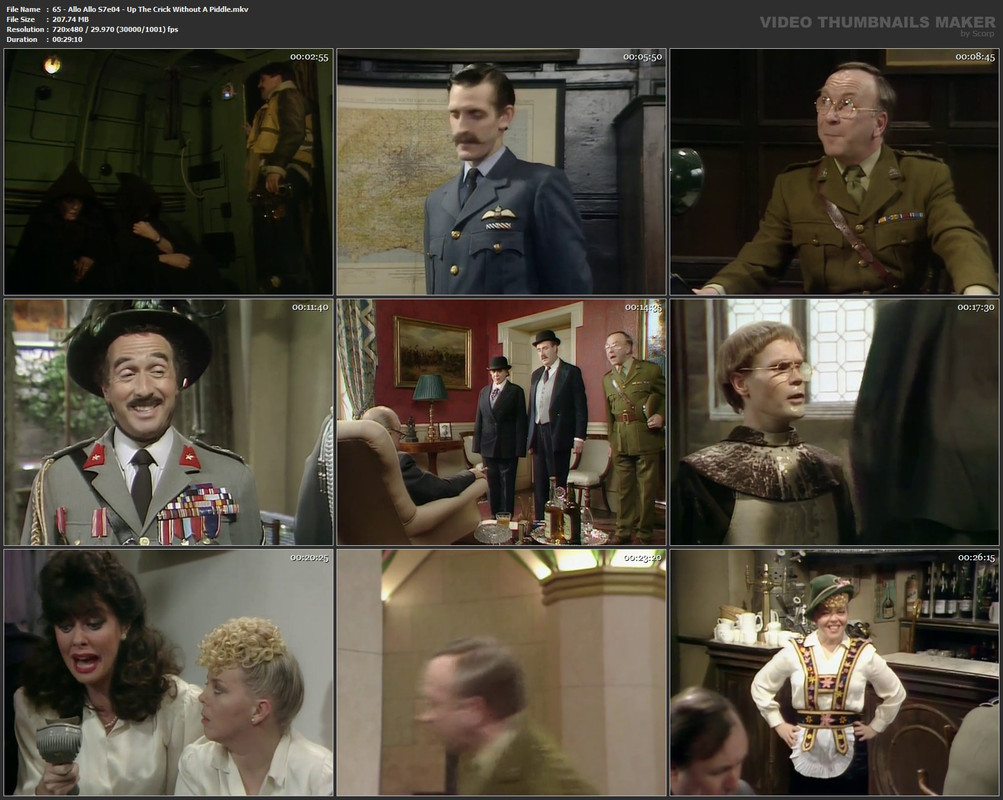Select the thumbnail stamped 00:23:20

pyautogui.click(x=502, y=673)
